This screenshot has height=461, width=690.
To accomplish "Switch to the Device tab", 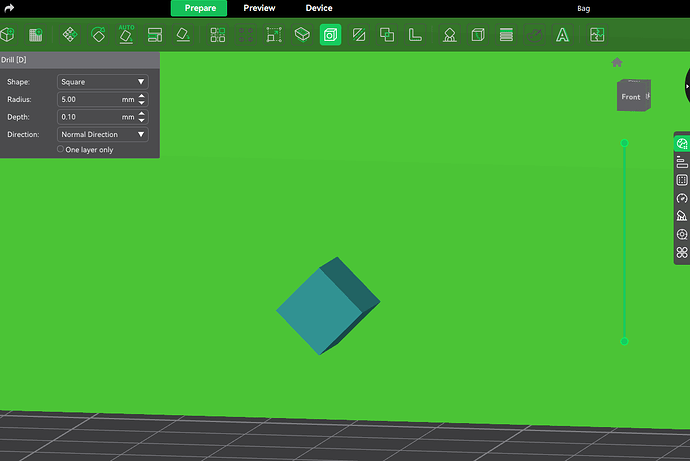I will coord(319,8).
